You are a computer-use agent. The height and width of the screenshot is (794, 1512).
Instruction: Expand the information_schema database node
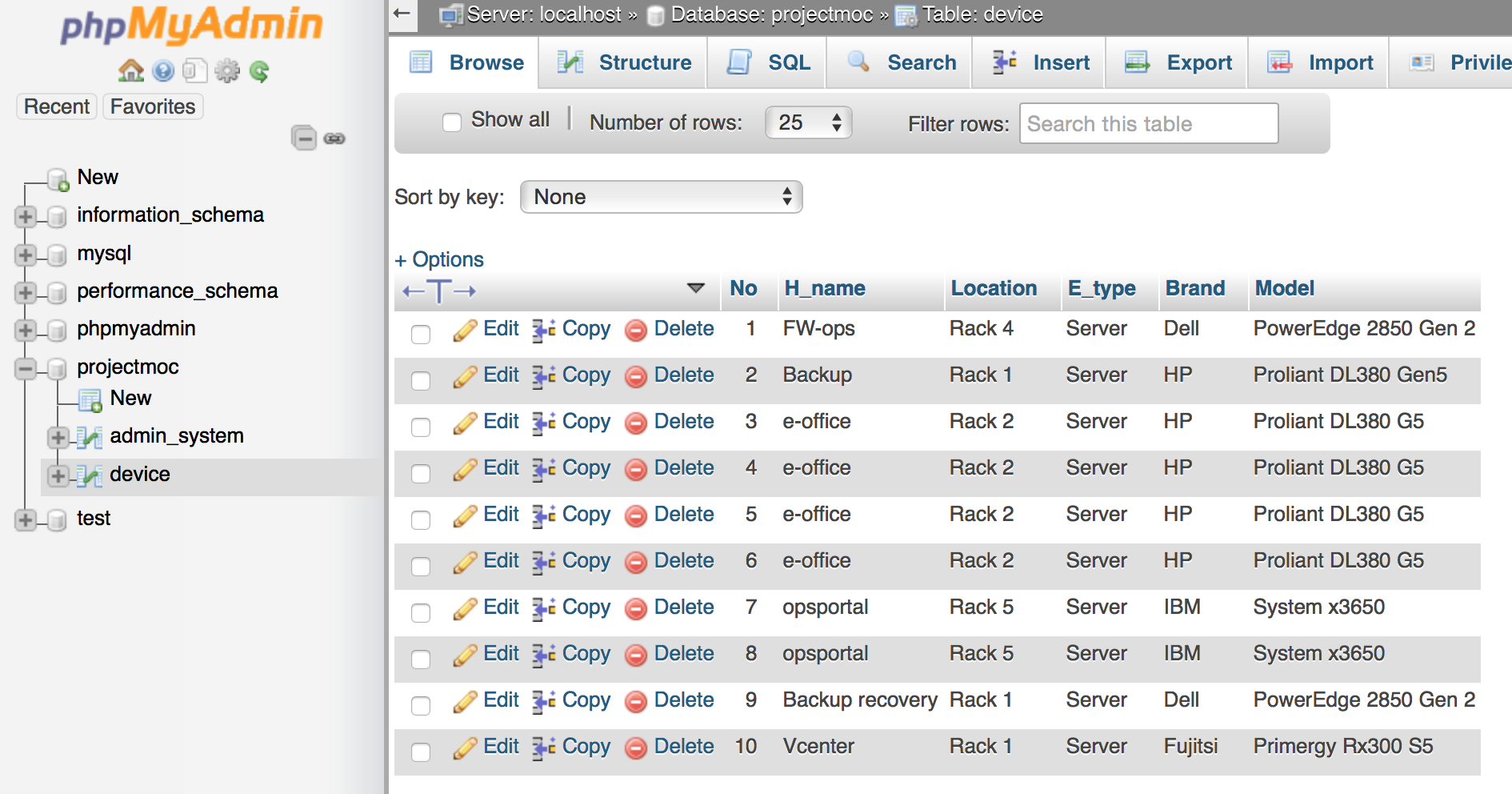coord(26,216)
